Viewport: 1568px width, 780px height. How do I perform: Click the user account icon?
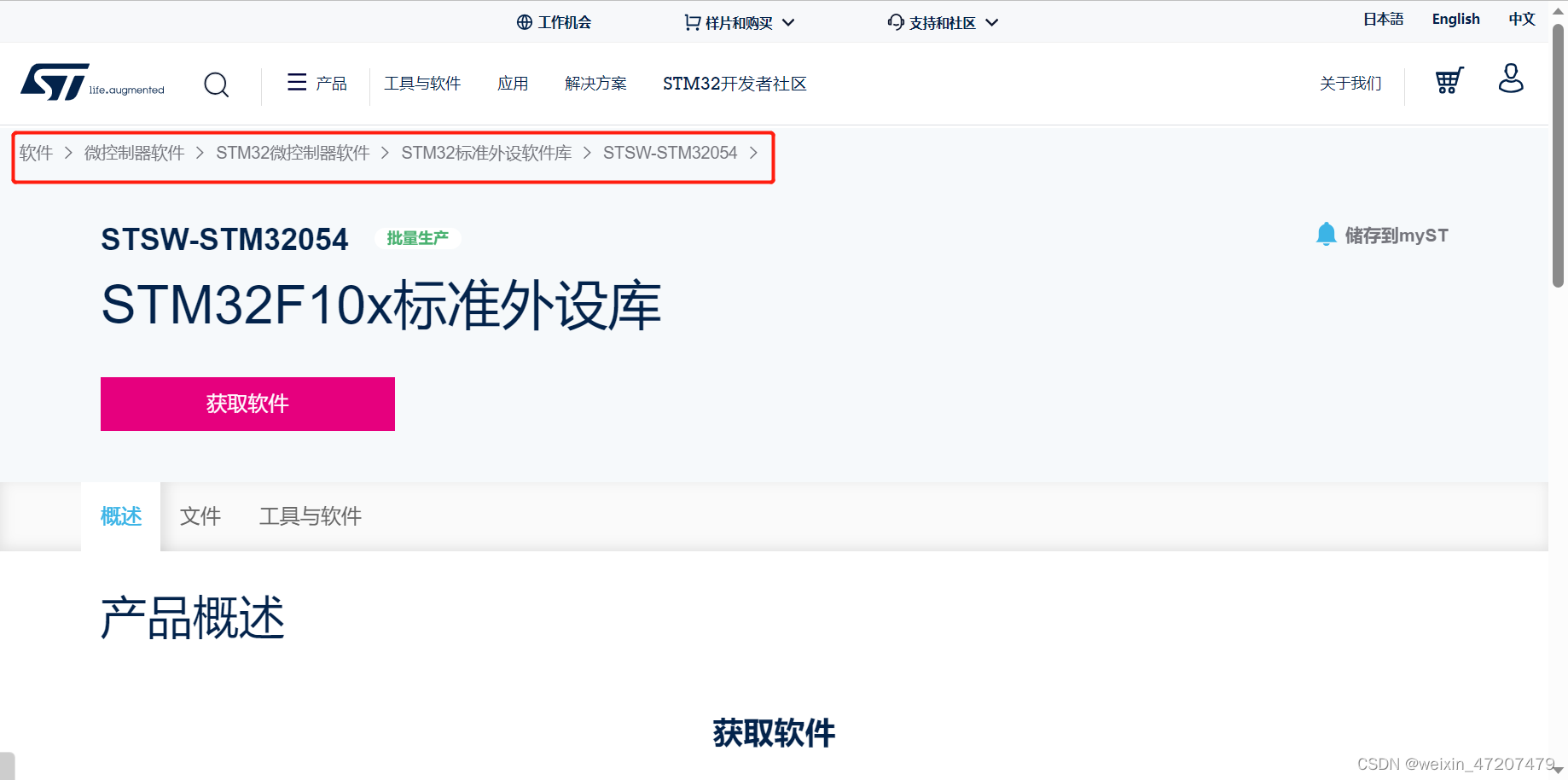(x=1511, y=78)
